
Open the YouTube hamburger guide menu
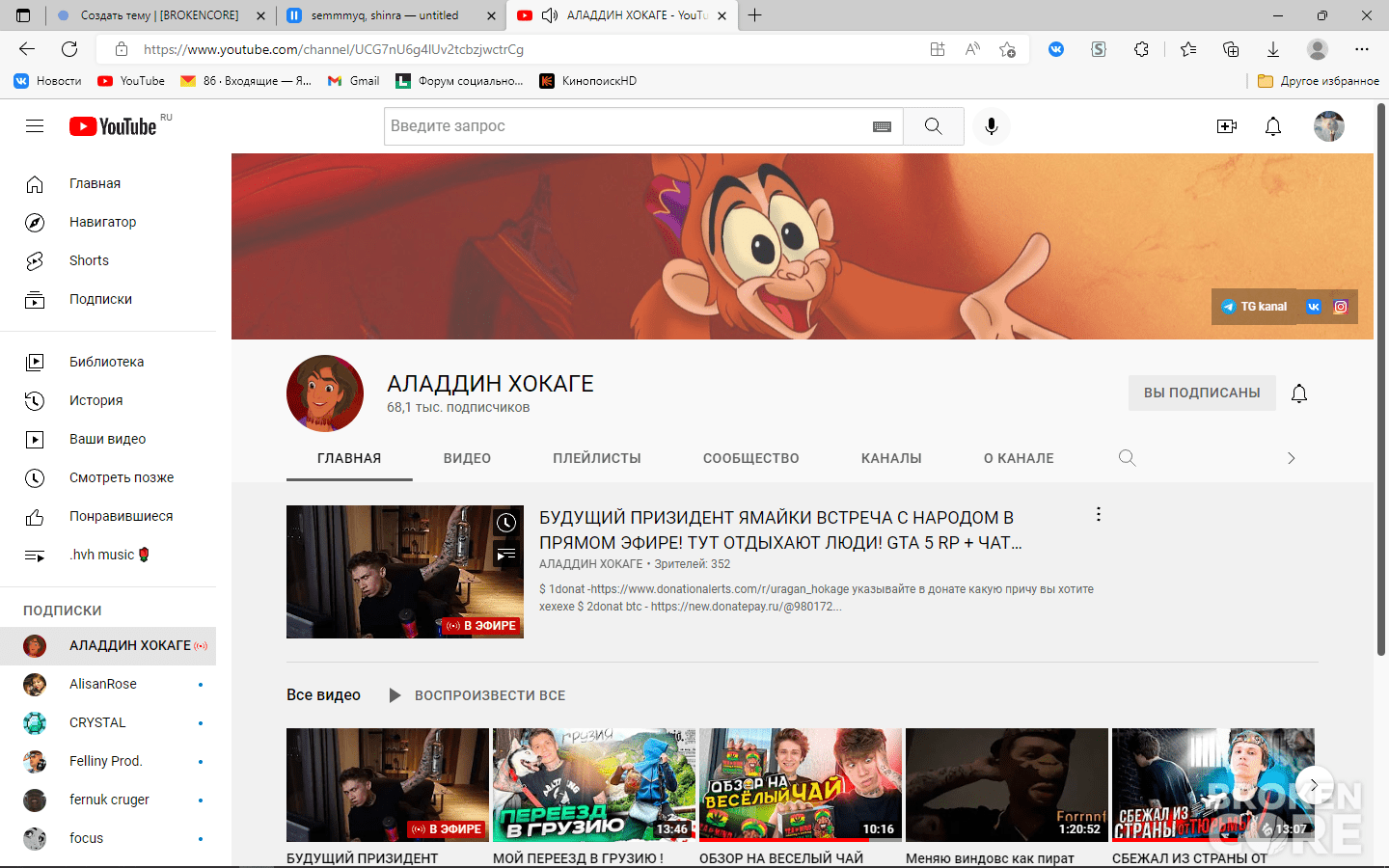click(x=35, y=126)
